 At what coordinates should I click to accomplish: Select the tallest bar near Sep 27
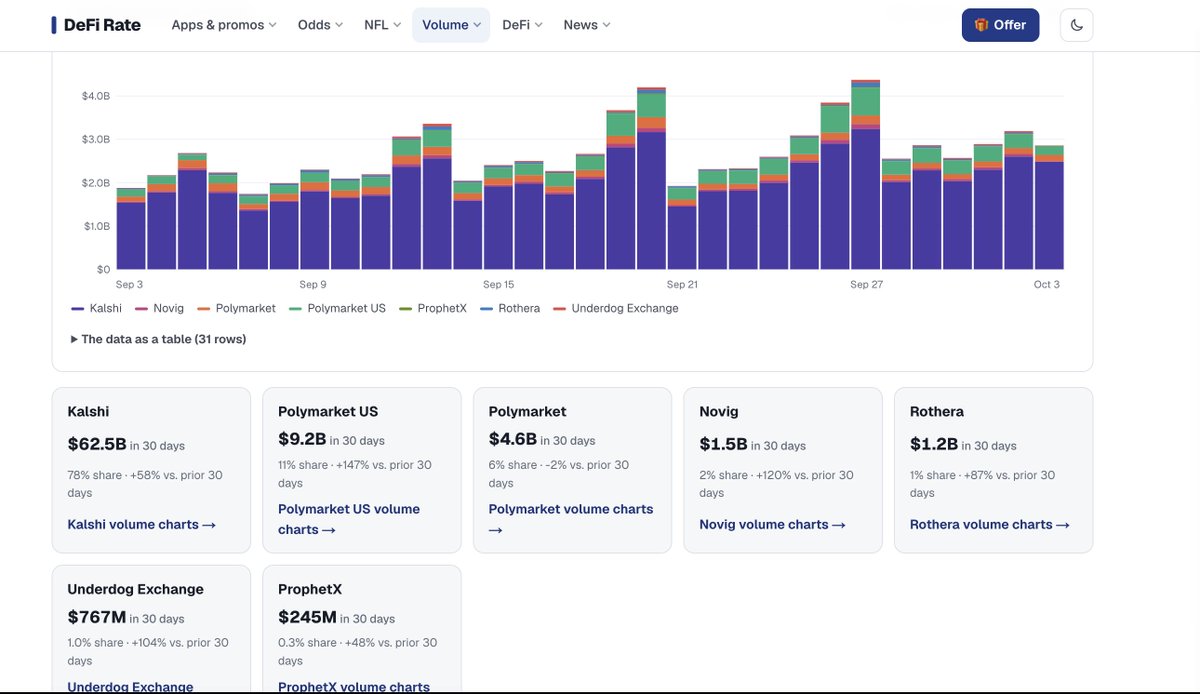865,174
